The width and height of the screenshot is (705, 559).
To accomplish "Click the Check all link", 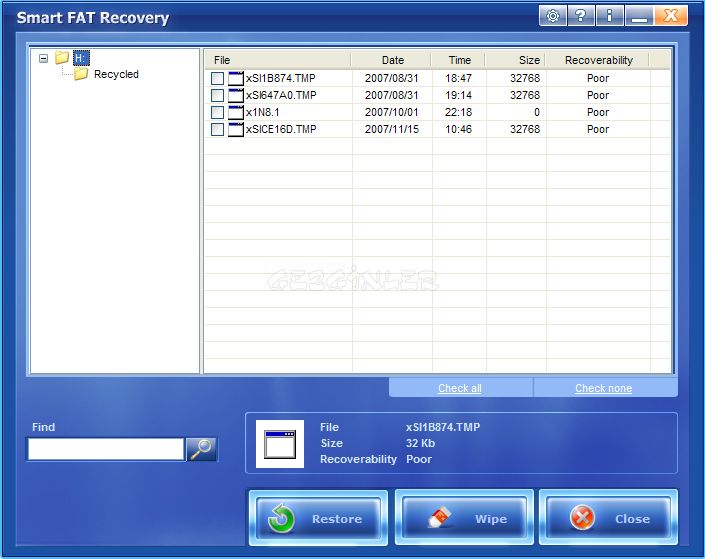I will pos(460,388).
